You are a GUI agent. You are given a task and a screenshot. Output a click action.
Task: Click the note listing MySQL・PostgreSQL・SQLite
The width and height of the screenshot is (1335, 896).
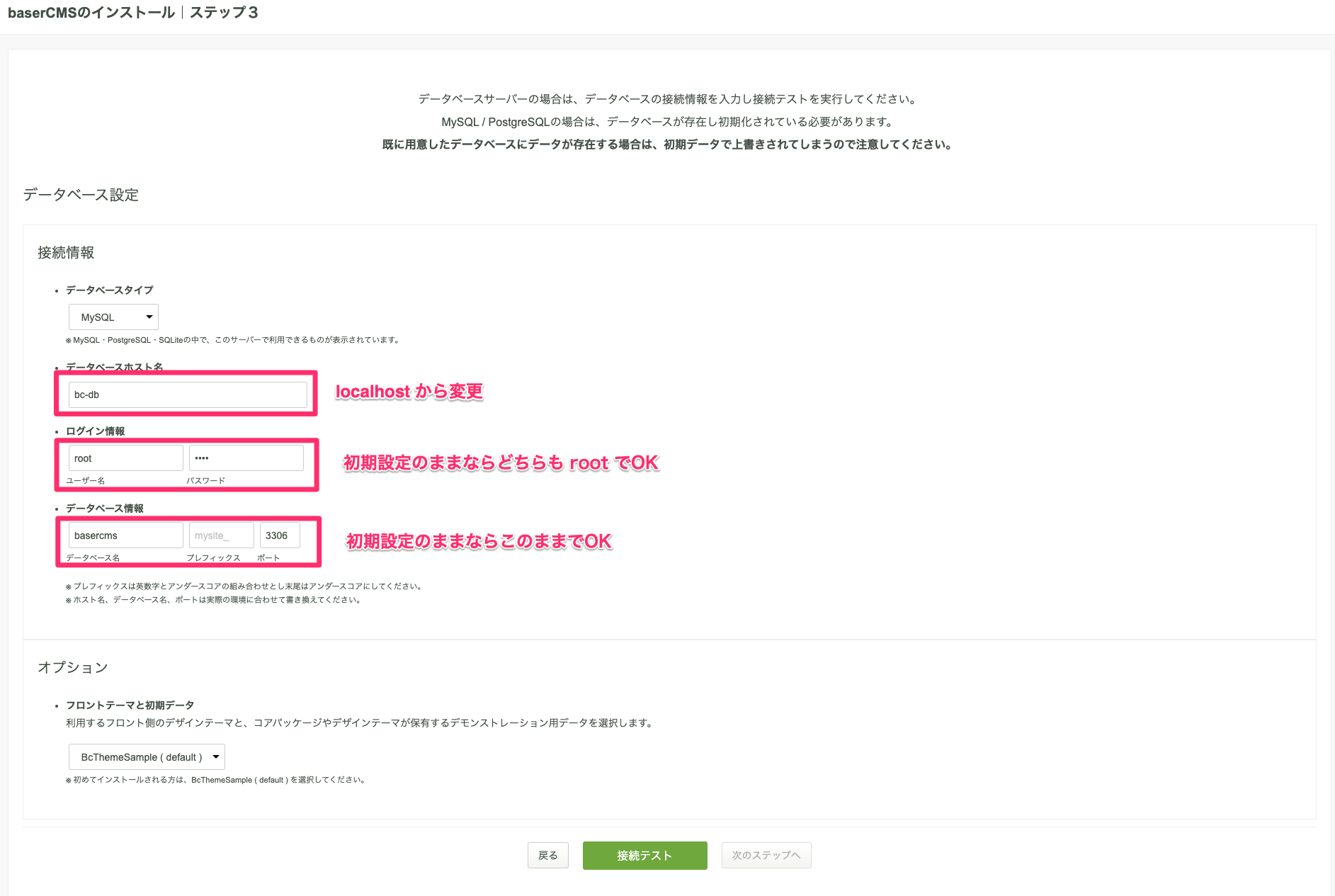tap(233, 340)
